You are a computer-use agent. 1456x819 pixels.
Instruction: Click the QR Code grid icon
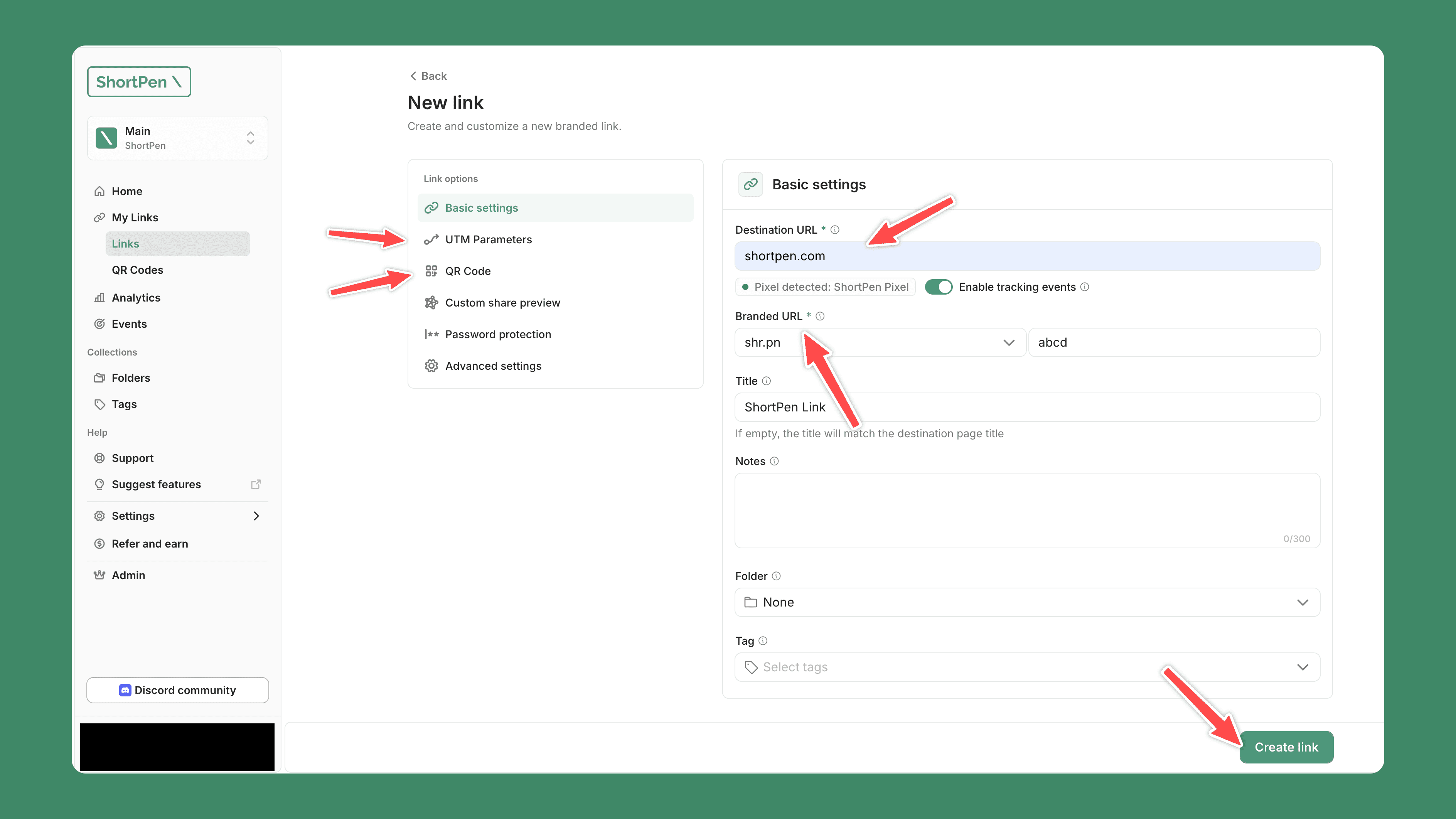coord(431,271)
